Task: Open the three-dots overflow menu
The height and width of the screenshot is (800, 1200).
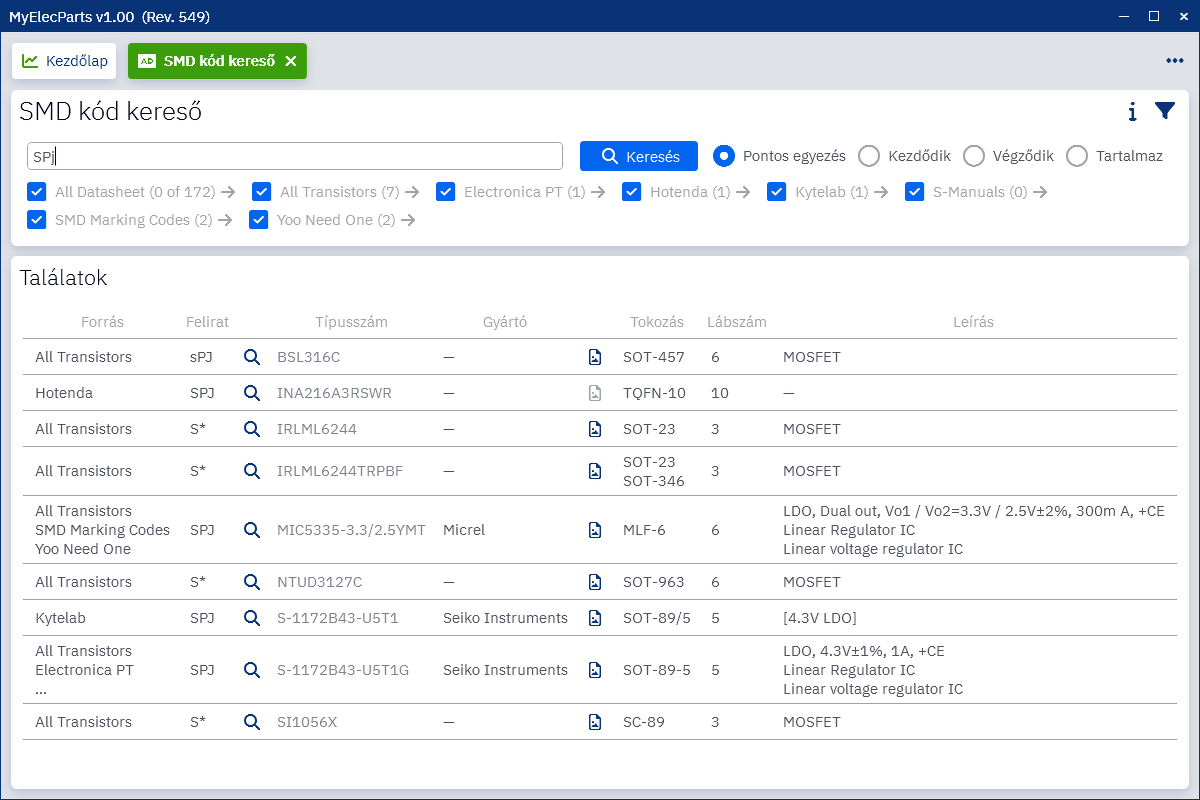Action: [x=1174, y=61]
